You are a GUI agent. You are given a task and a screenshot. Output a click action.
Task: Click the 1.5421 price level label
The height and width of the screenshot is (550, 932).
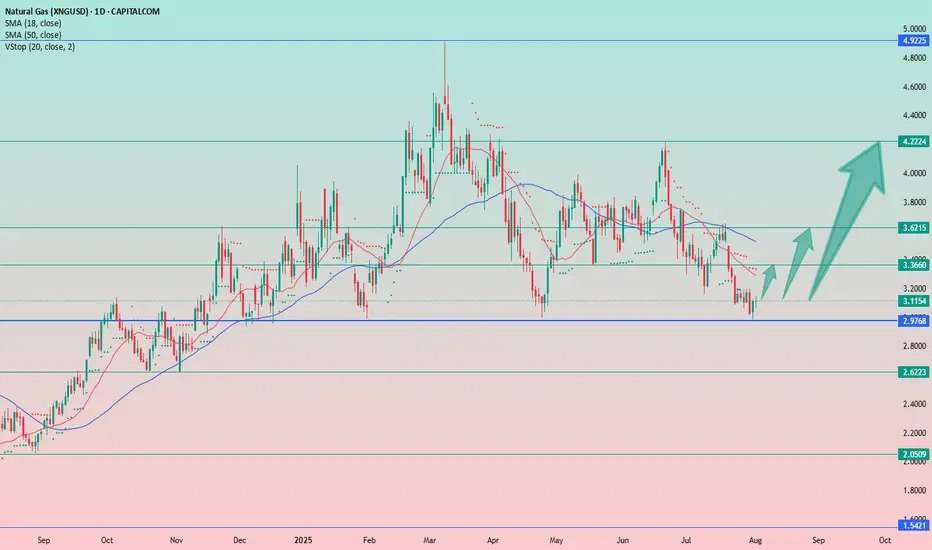click(914, 526)
